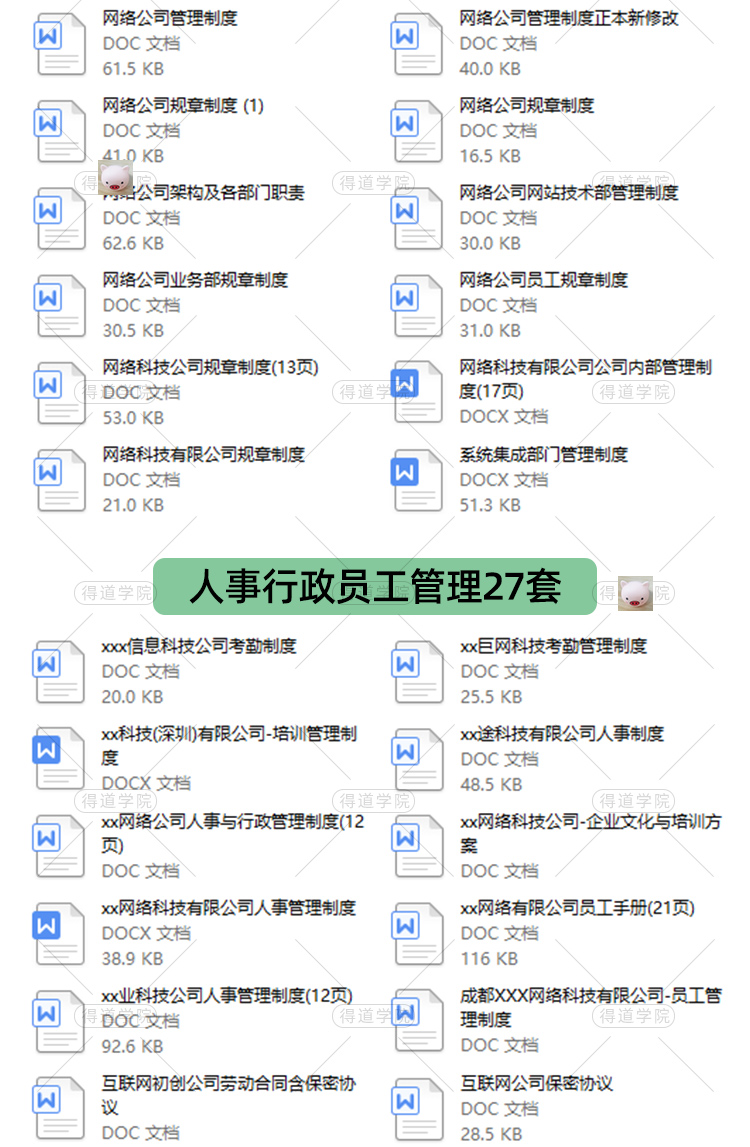750x1147 pixels.
Task: Select the 网络公司规章制度 (1) document icon
Action: (x=60, y=131)
